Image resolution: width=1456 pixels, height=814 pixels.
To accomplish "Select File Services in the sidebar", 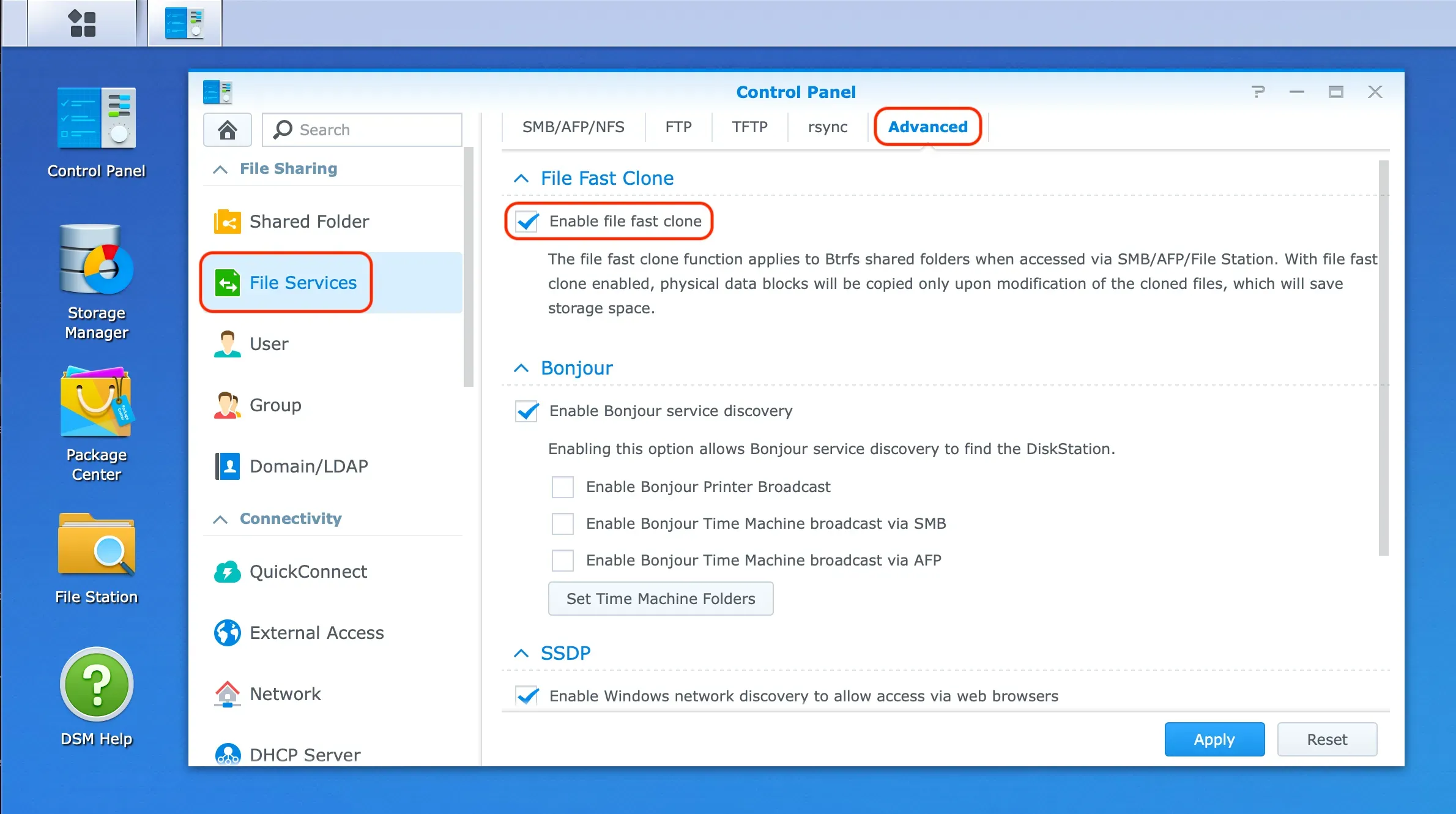I will [303, 283].
